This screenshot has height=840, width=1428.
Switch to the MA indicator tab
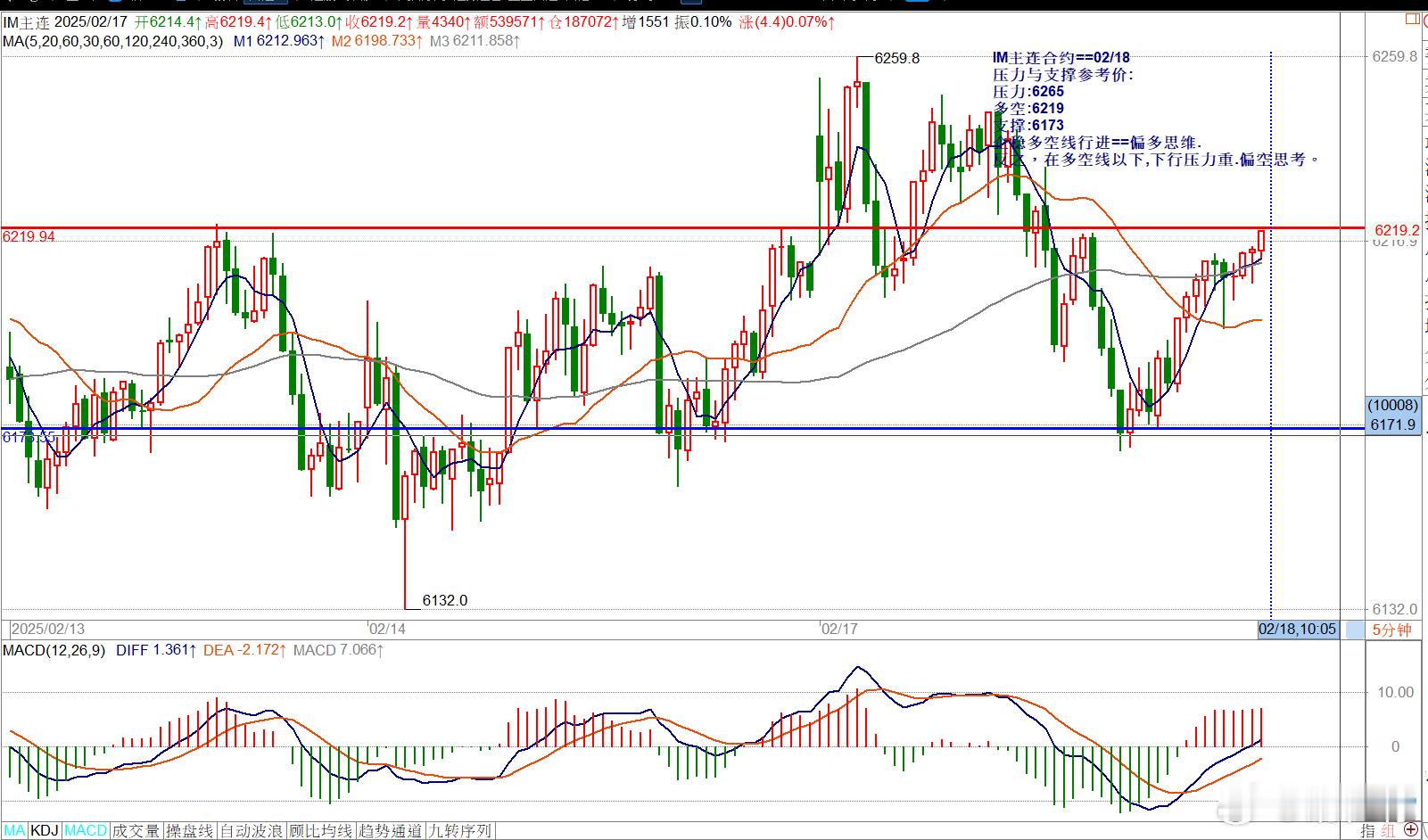(15, 831)
